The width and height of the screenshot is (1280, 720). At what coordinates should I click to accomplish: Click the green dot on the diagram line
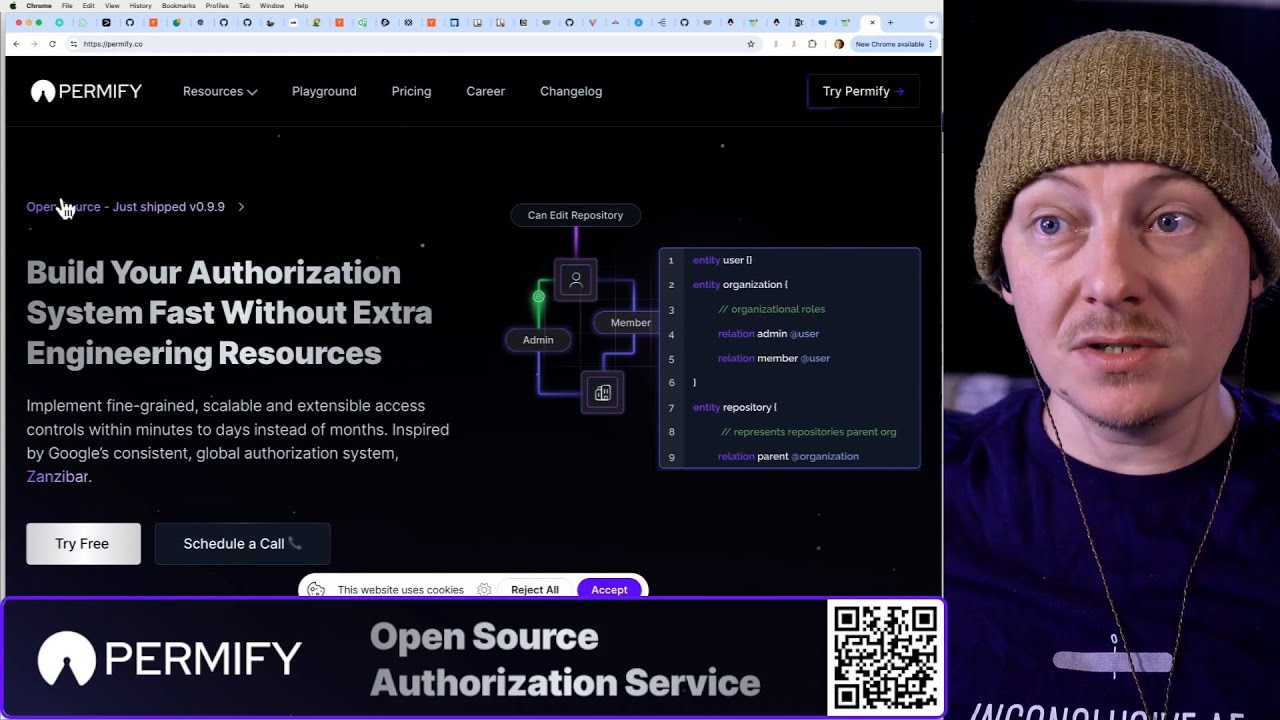[539, 296]
